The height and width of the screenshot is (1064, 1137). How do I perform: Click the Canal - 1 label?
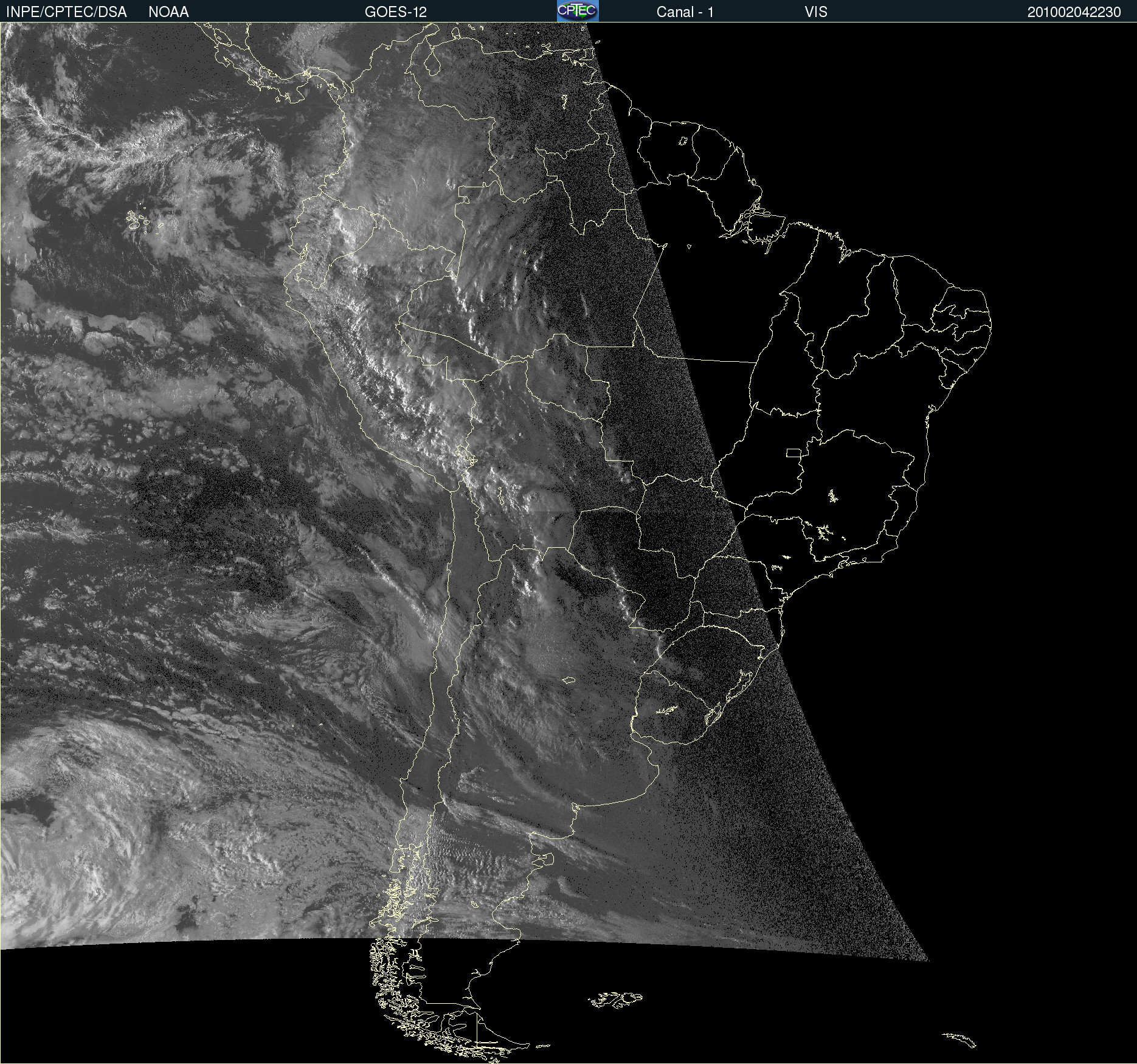(x=685, y=12)
